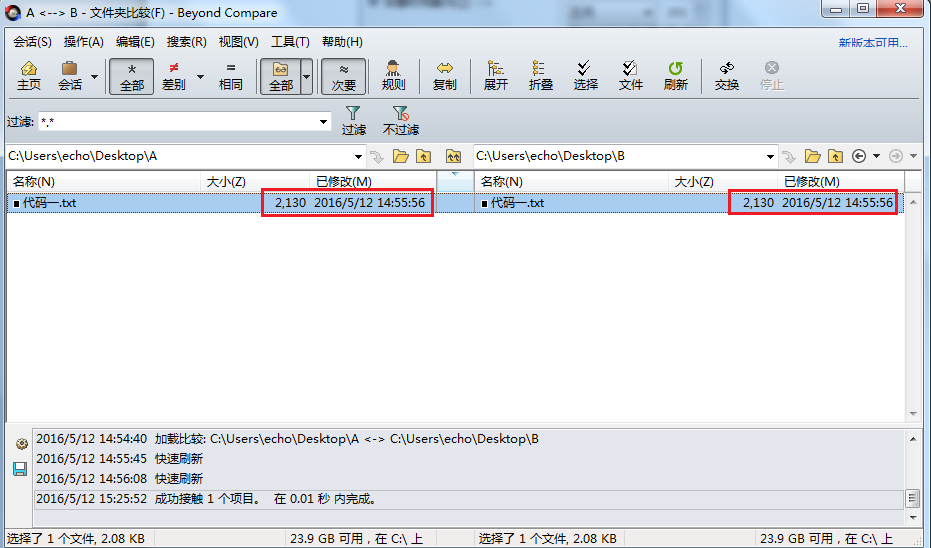The height and width of the screenshot is (548, 931).
Task: Click right pane up-one-level folder icon
Action: click(x=835, y=156)
